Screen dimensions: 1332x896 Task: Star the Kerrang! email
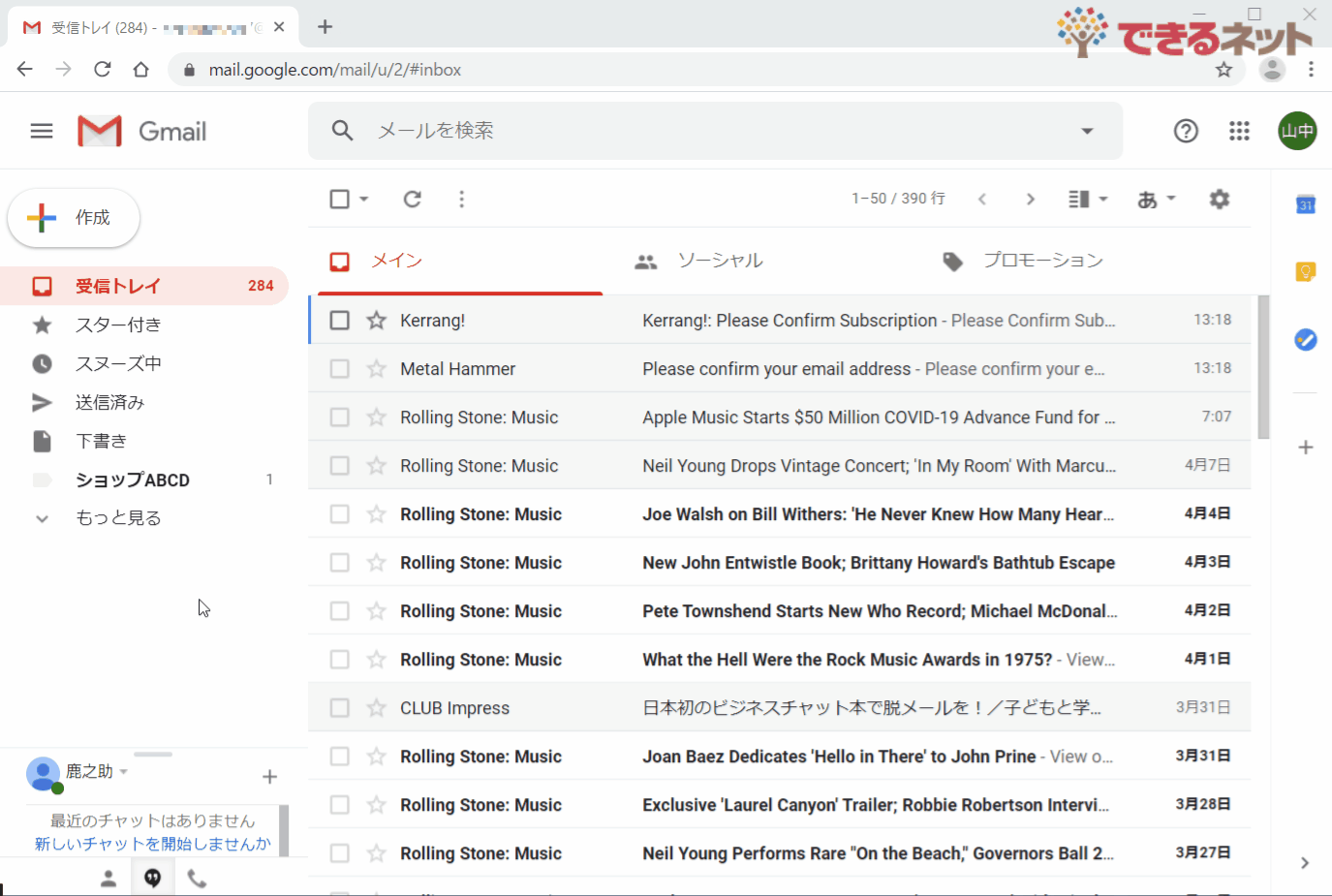coord(377,320)
